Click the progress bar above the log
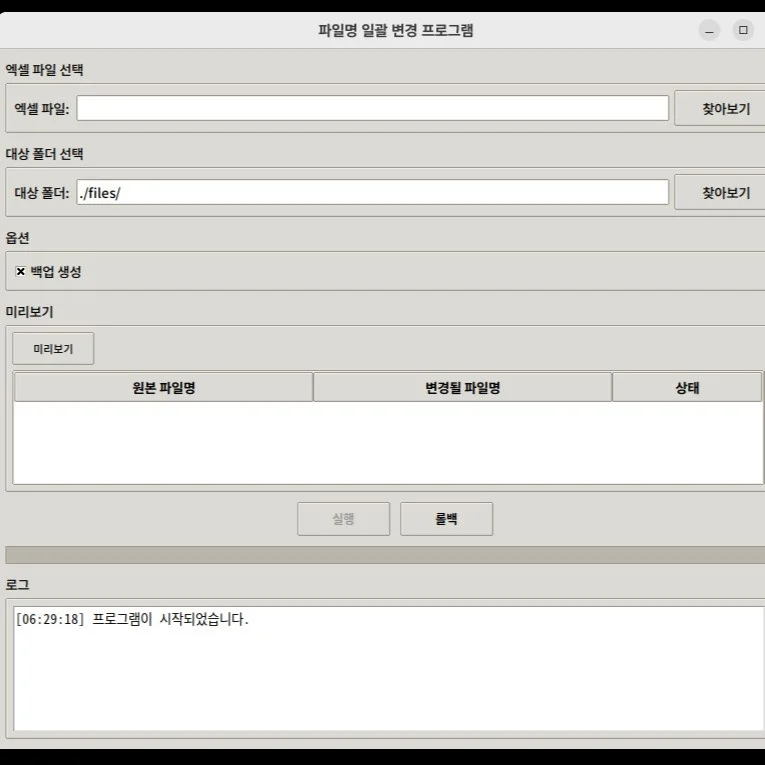The image size is (765, 765). point(385,555)
